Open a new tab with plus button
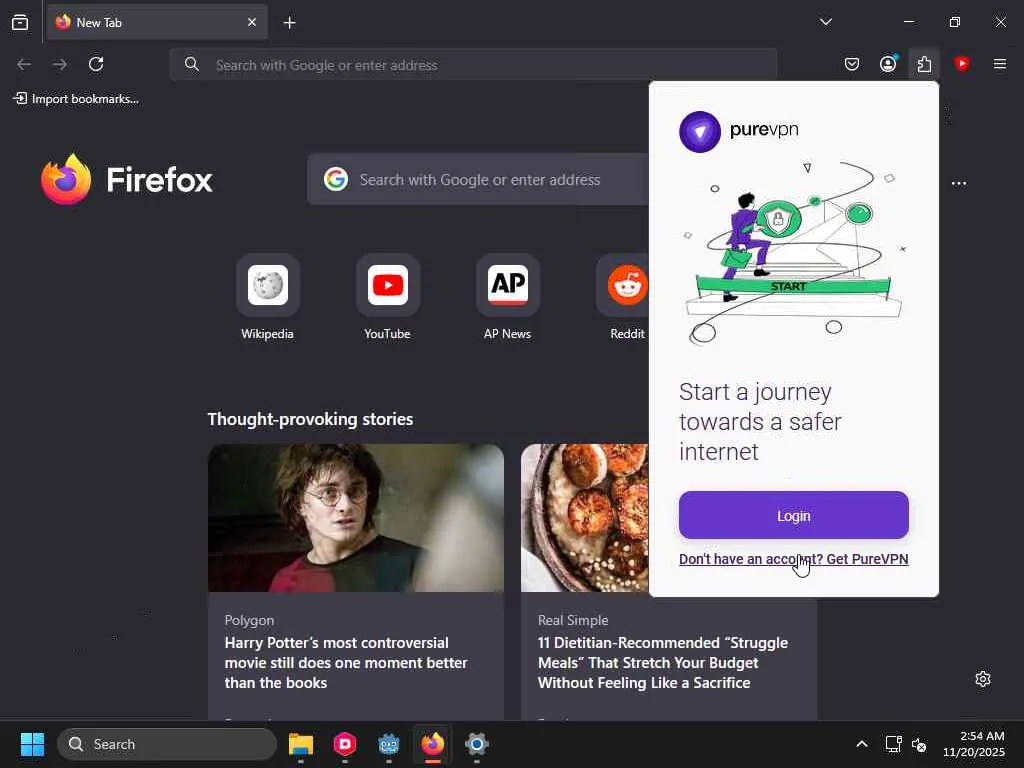The image size is (1024, 768). point(289,23)
